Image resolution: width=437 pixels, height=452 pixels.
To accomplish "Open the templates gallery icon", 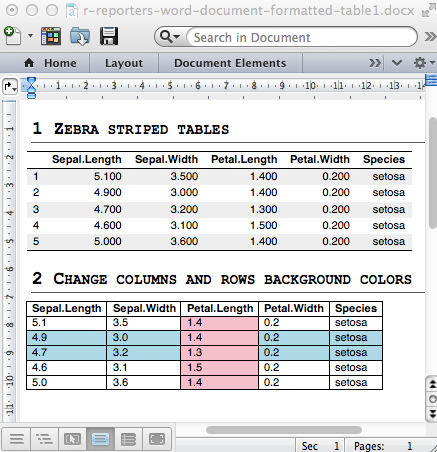I will tap(51, 36).
